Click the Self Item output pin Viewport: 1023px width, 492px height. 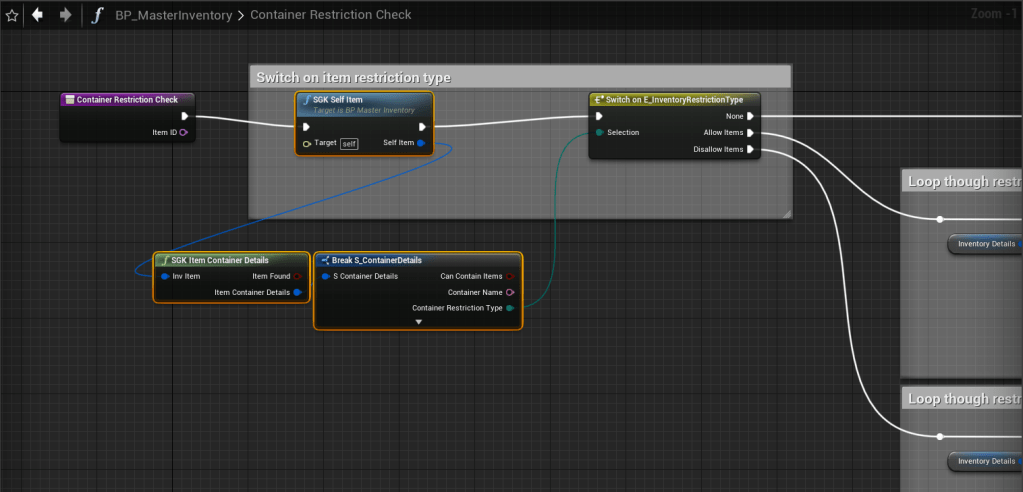[421, 143]
